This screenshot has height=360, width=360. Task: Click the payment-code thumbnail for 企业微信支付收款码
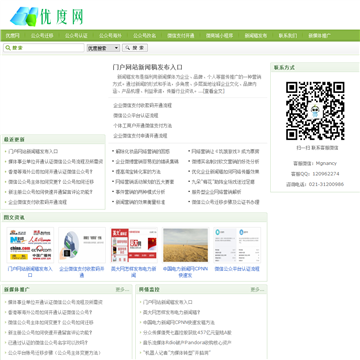82,245
